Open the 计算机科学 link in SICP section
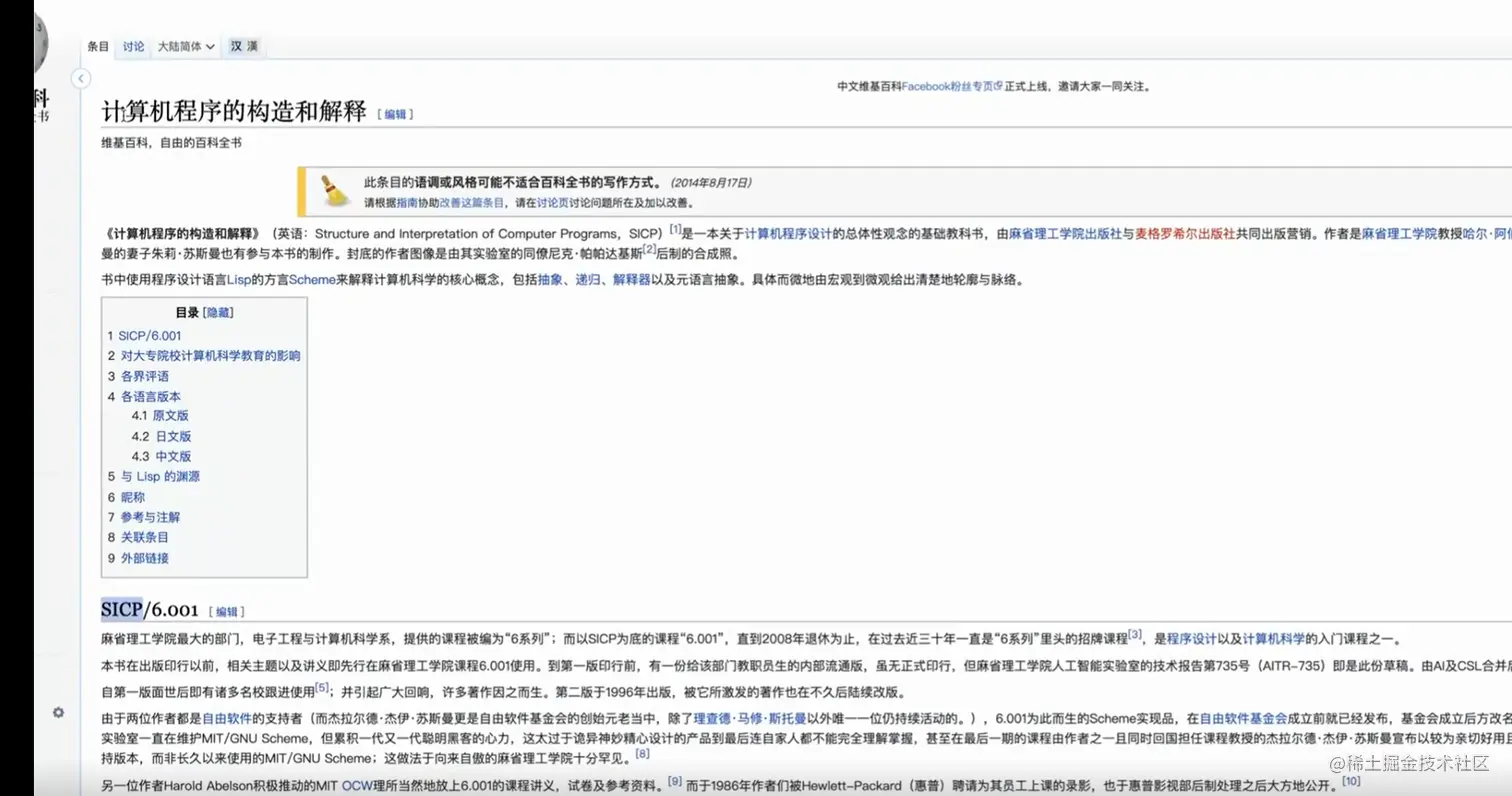The height and width of the screenshot is (796, 1512). click(1274, 639)
